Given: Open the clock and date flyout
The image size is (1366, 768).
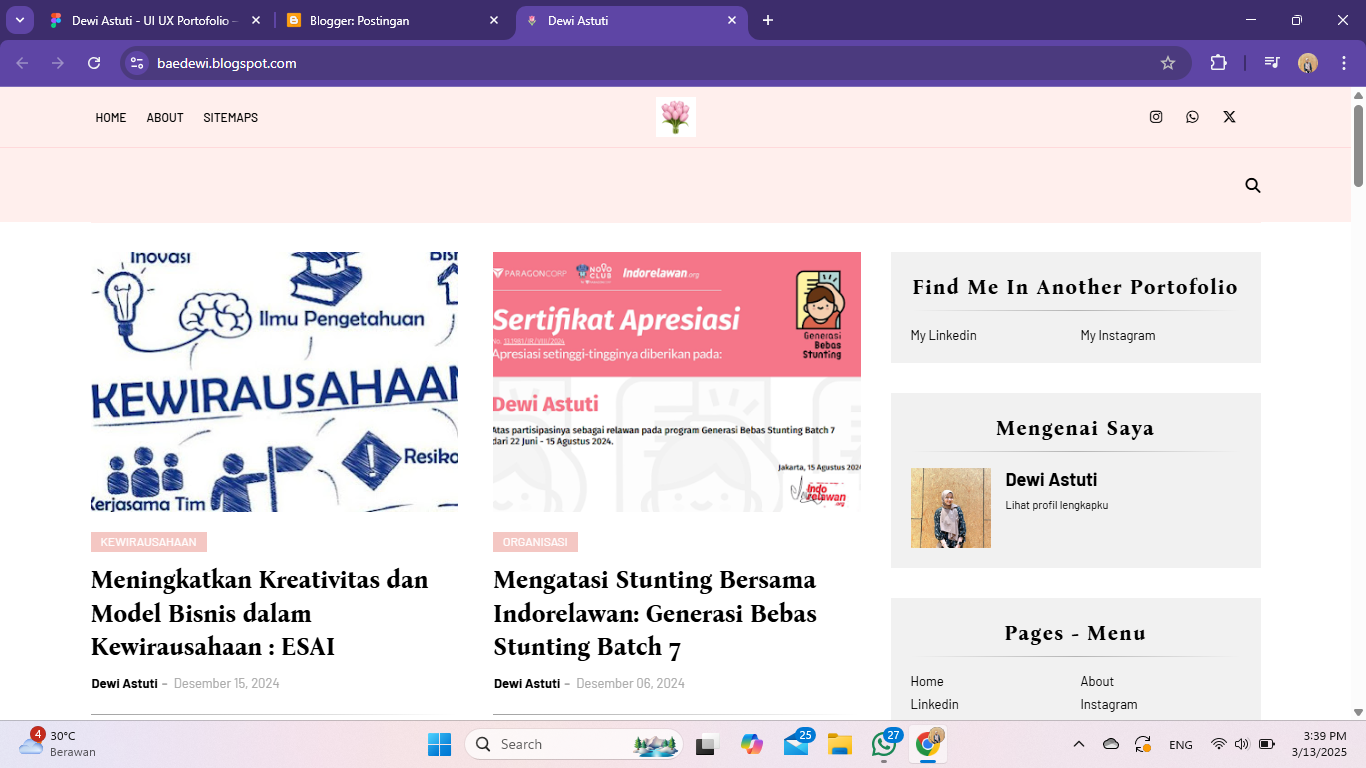Looking at the screenshot, I should [1319, 744].
